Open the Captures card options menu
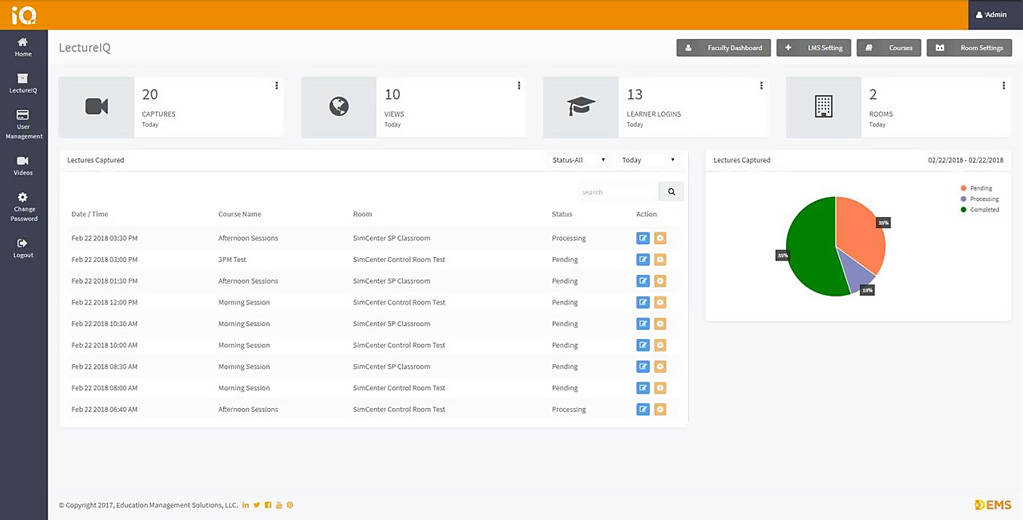This screenshot has width=1023, height=520. 277,86
